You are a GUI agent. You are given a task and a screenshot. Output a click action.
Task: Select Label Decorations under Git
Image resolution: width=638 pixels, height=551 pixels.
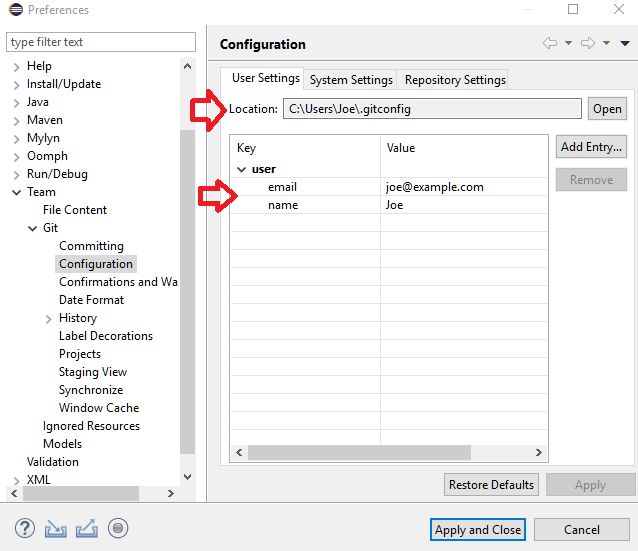coord(106,336)
